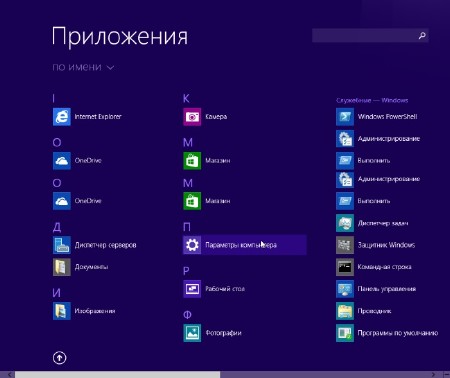This screenshot has width=450, height=378.
Task: Click the letter К group header
Action: [x=186, y=98]
